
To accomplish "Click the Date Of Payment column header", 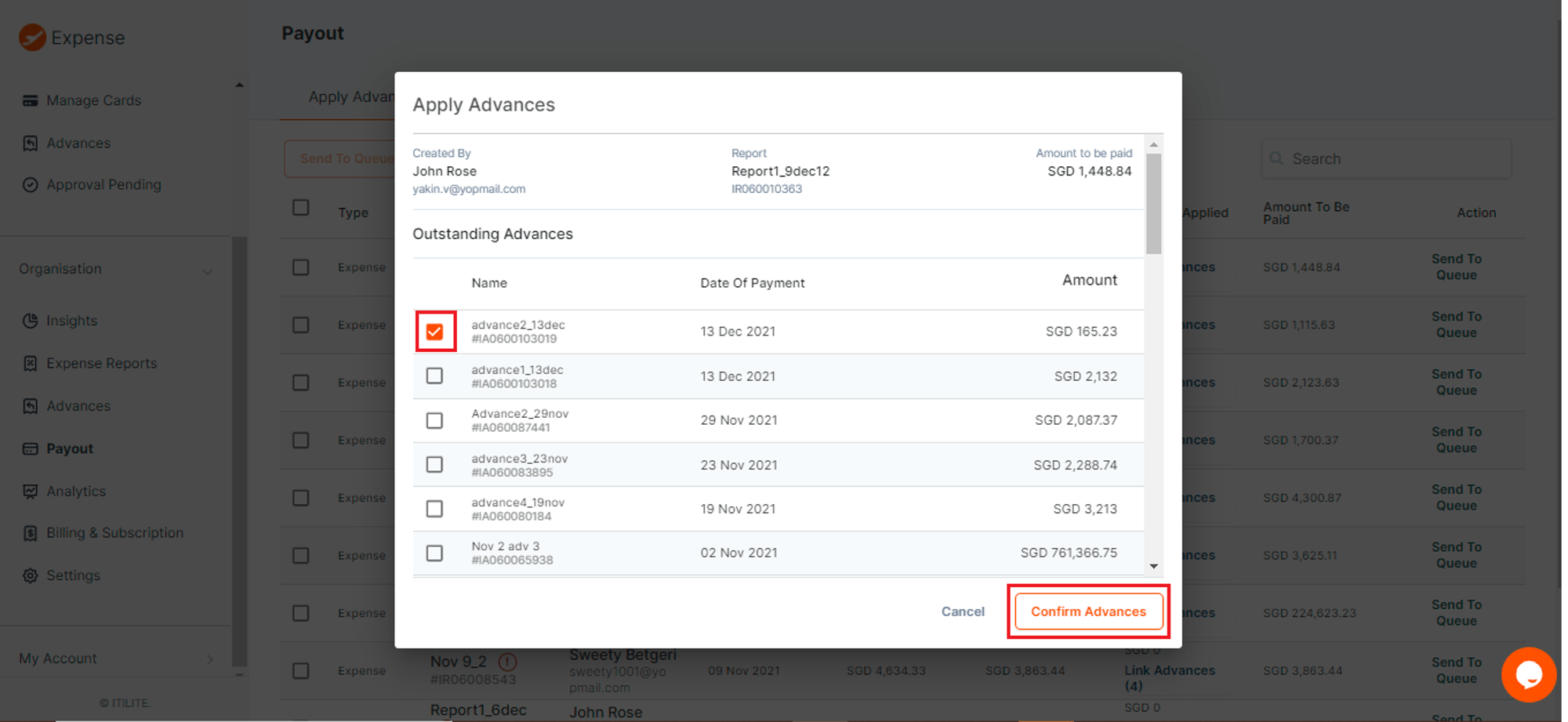I will point(752,283).
